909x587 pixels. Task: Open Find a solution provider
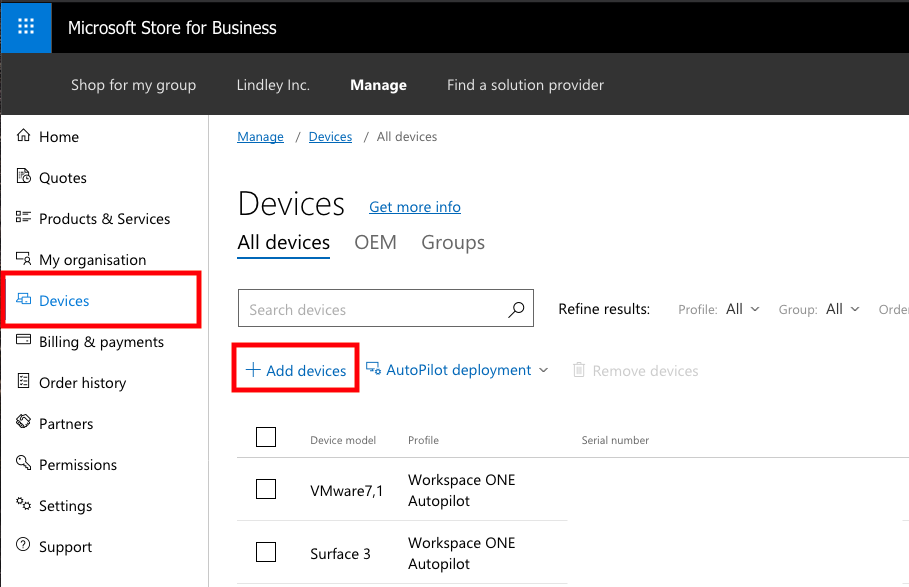click(x=525, y=85)
